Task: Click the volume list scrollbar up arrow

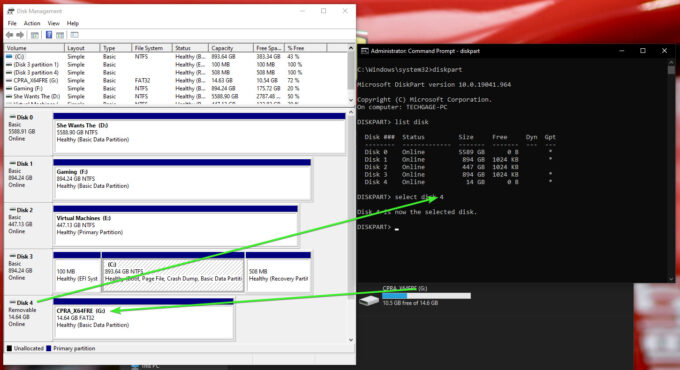Action: point(351,48)
